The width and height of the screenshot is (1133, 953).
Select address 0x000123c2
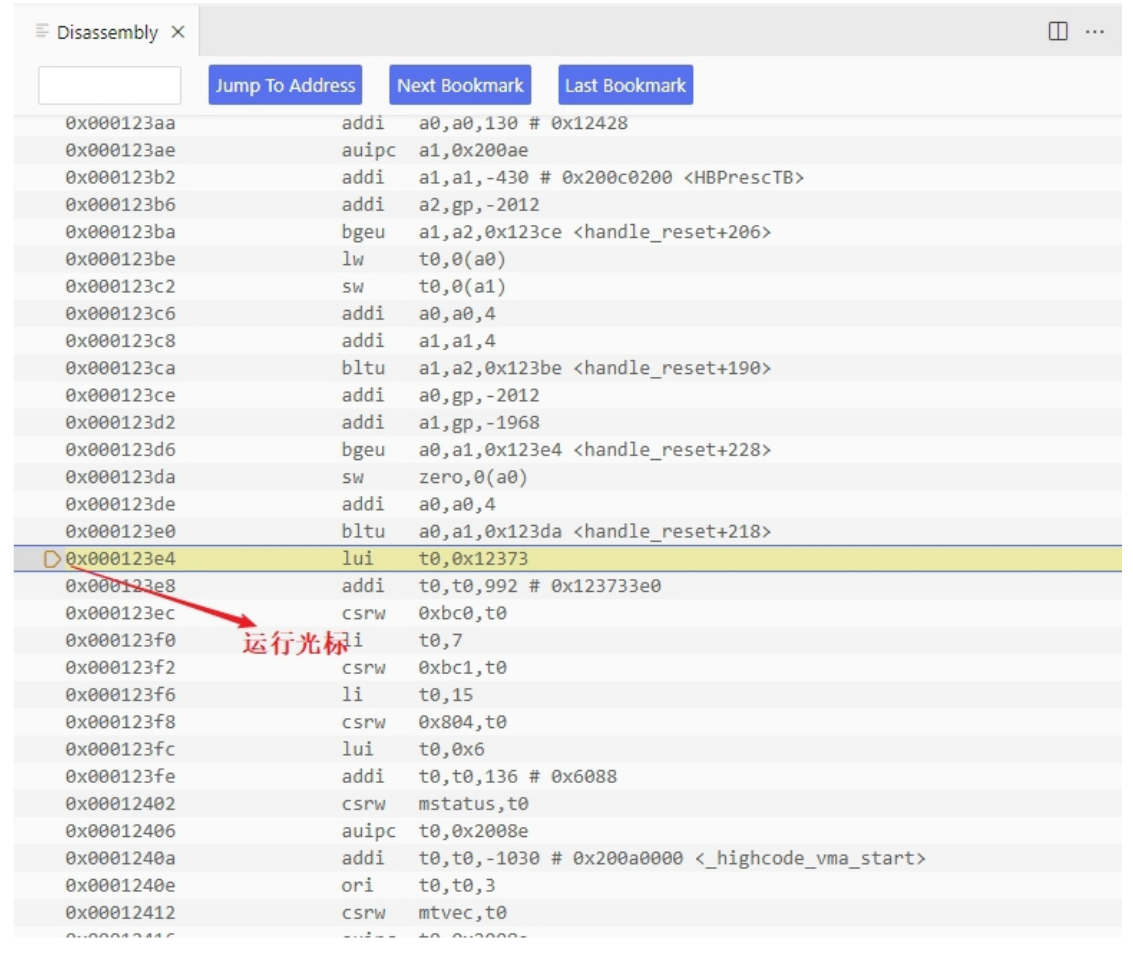click(x=121, y=286)
